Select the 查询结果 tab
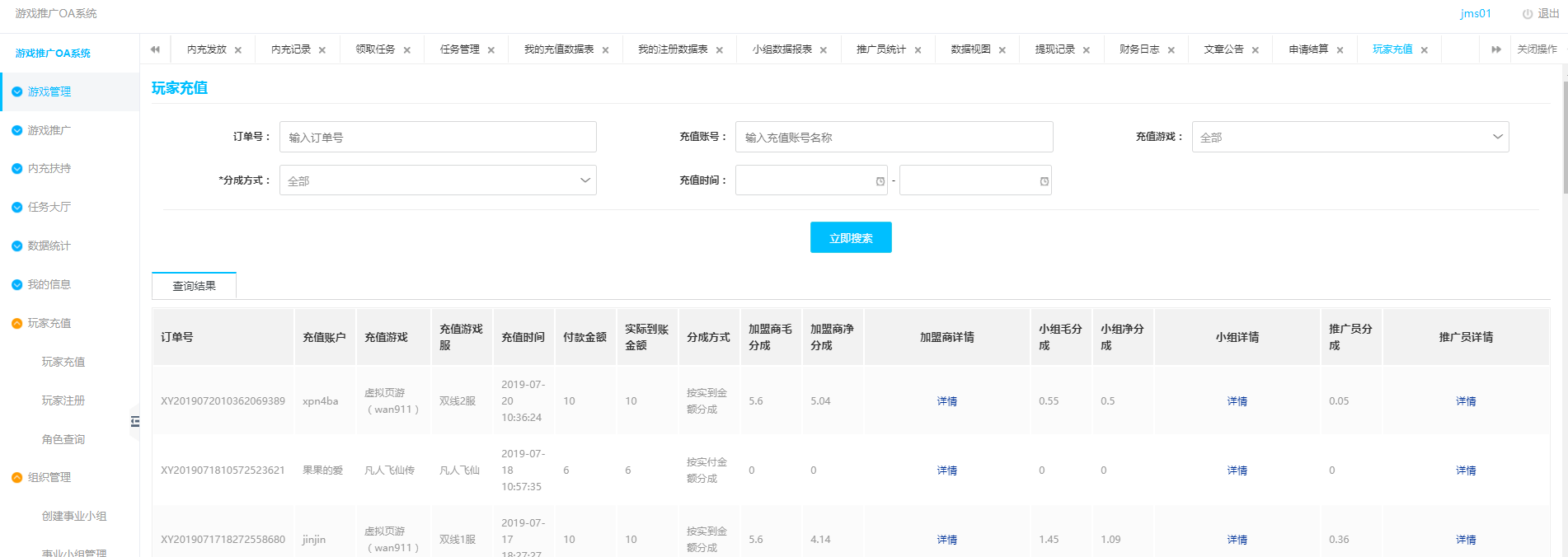The image size is (1568, 557). pos(194,286)
